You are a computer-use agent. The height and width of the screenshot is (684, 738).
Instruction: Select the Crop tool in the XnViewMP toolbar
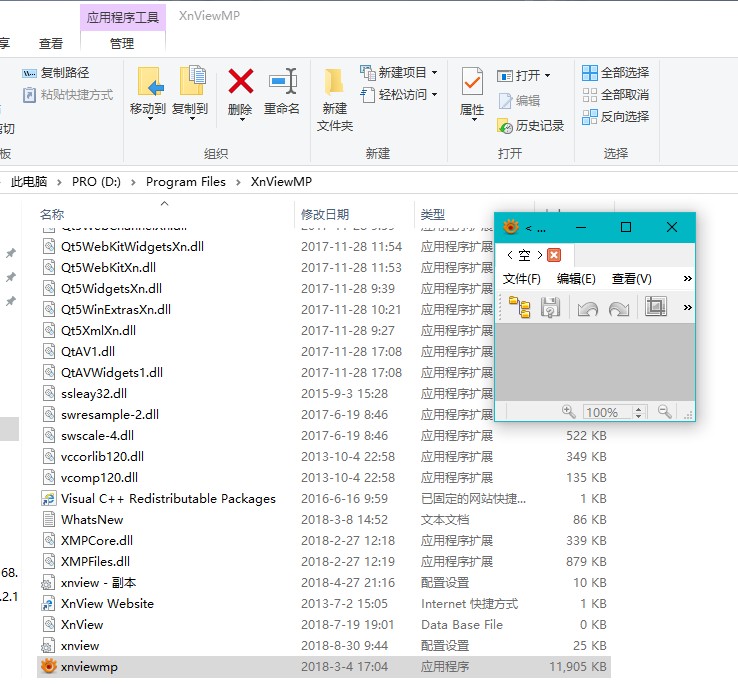coord(656,307)
